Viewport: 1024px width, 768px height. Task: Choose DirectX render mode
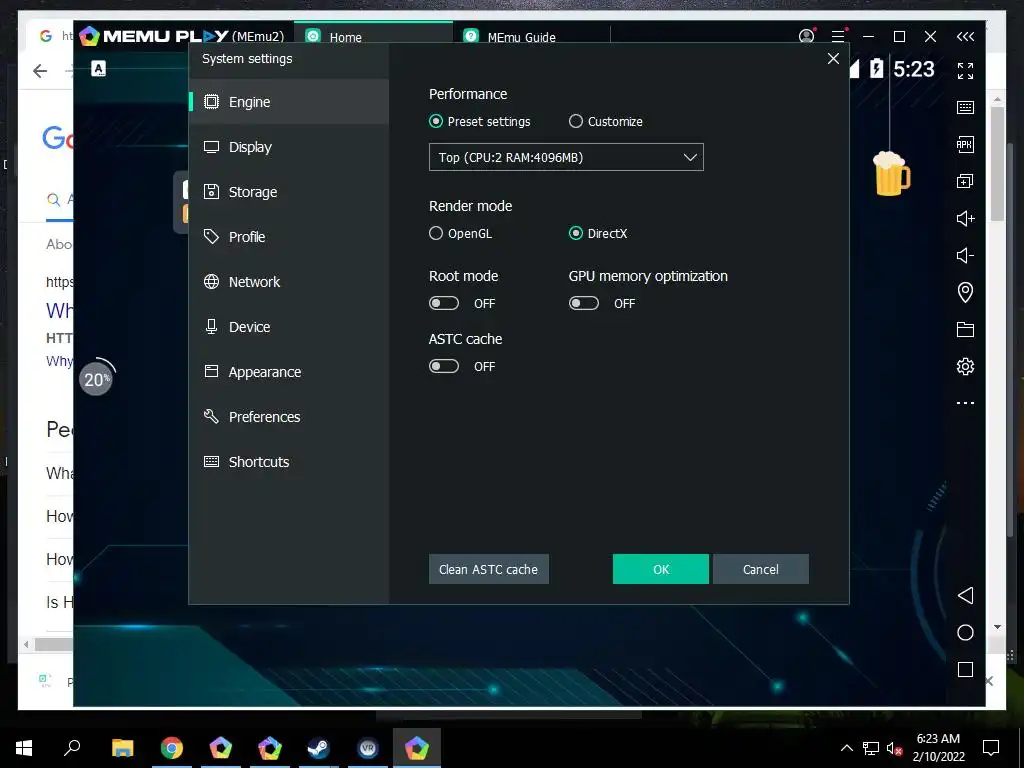(575, 233)
